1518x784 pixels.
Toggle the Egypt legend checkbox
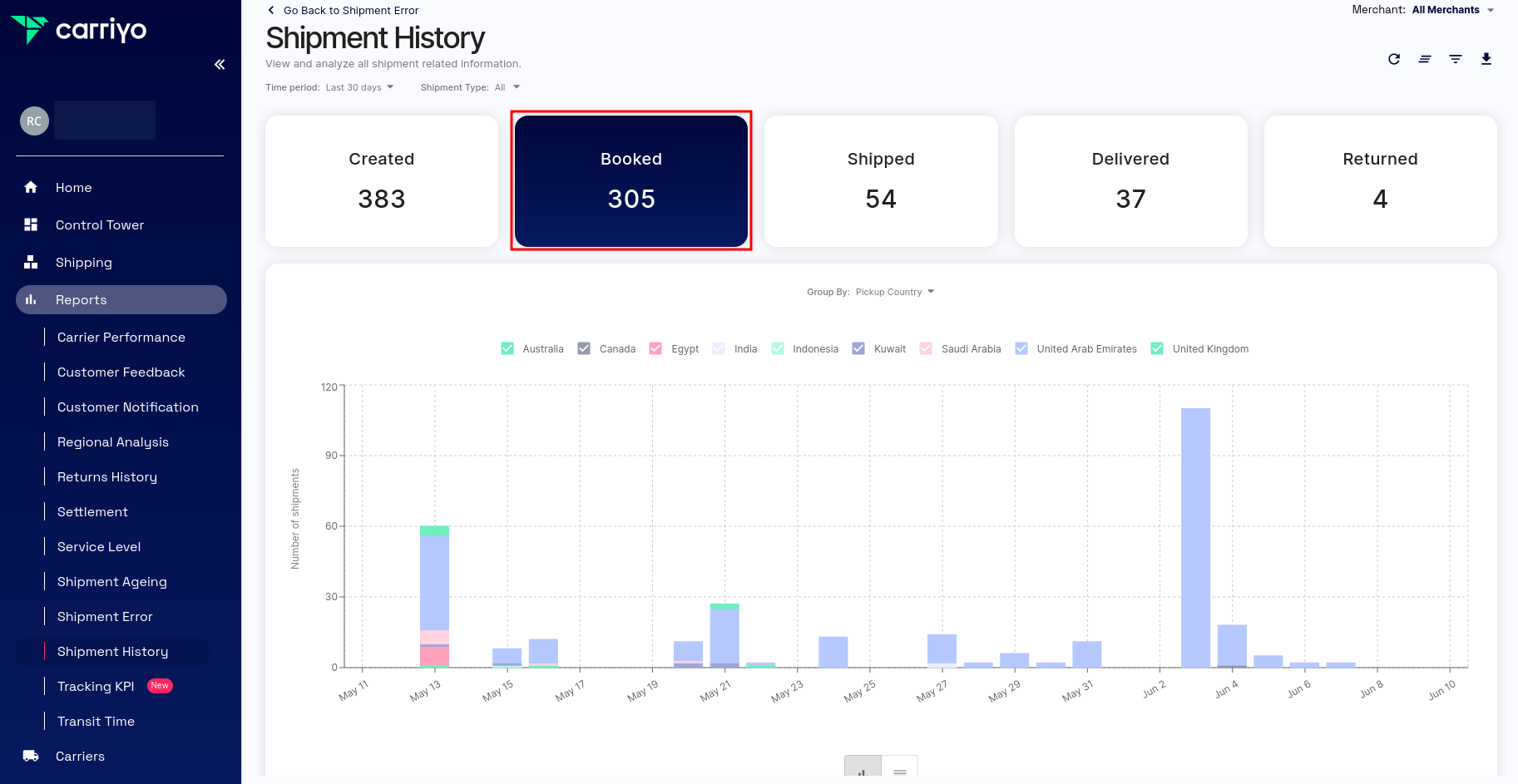point(655,348)
